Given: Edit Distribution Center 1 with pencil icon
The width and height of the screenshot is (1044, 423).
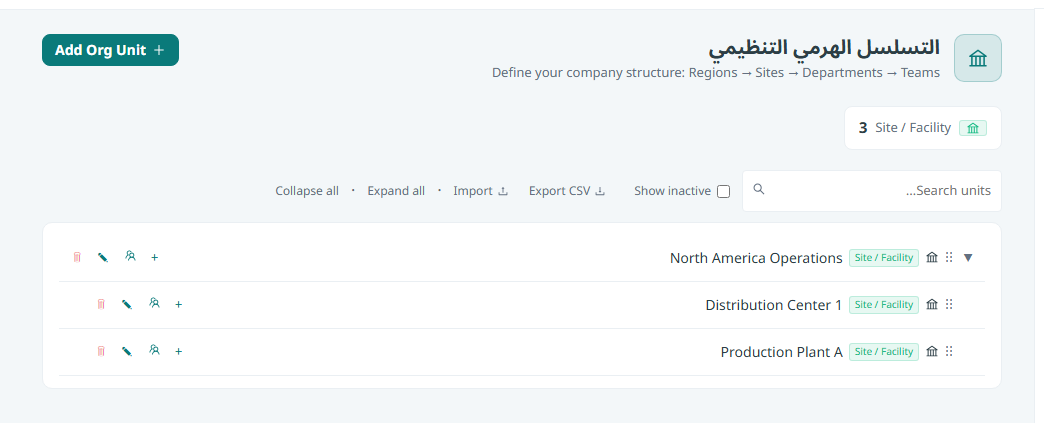Looking at the screenshot, I should [x=127, y=304].
